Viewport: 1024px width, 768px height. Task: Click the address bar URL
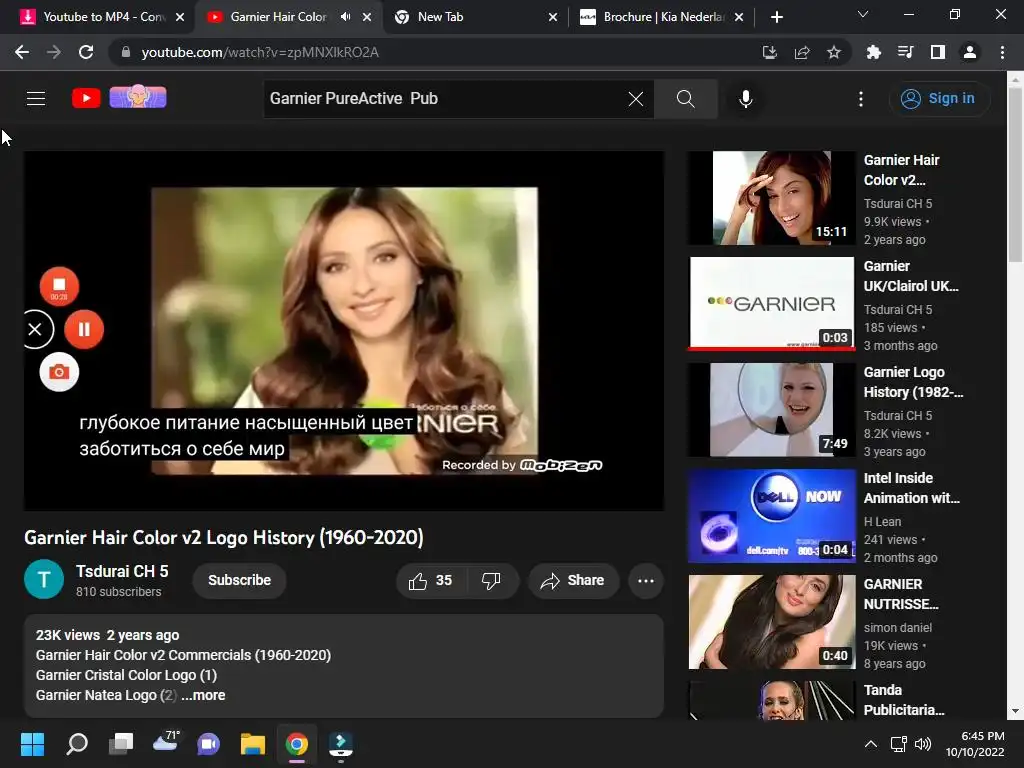[x=260, y=52]
